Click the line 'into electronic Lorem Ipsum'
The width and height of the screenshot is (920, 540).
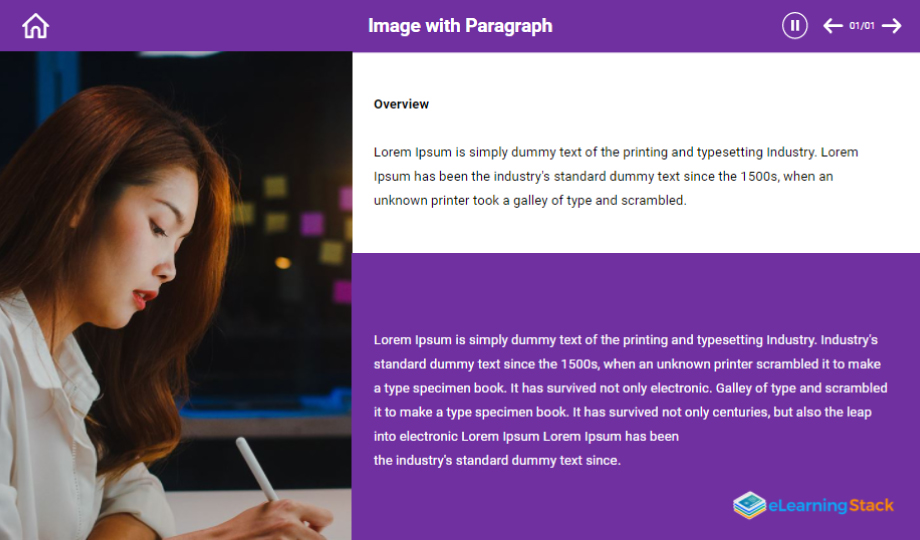(x=526, y=436)
